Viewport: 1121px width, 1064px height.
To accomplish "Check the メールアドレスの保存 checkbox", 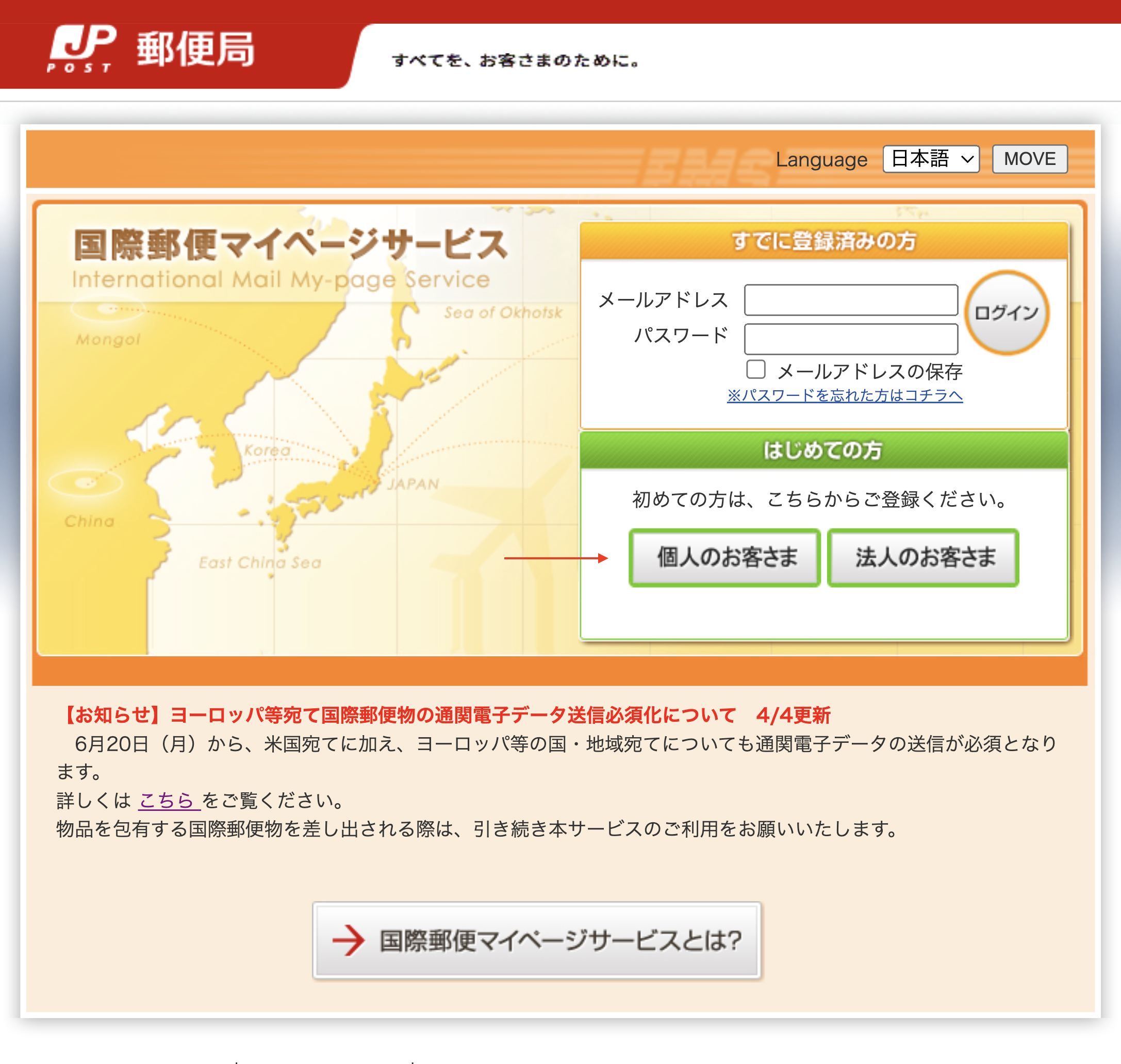I will coord(755,369).
